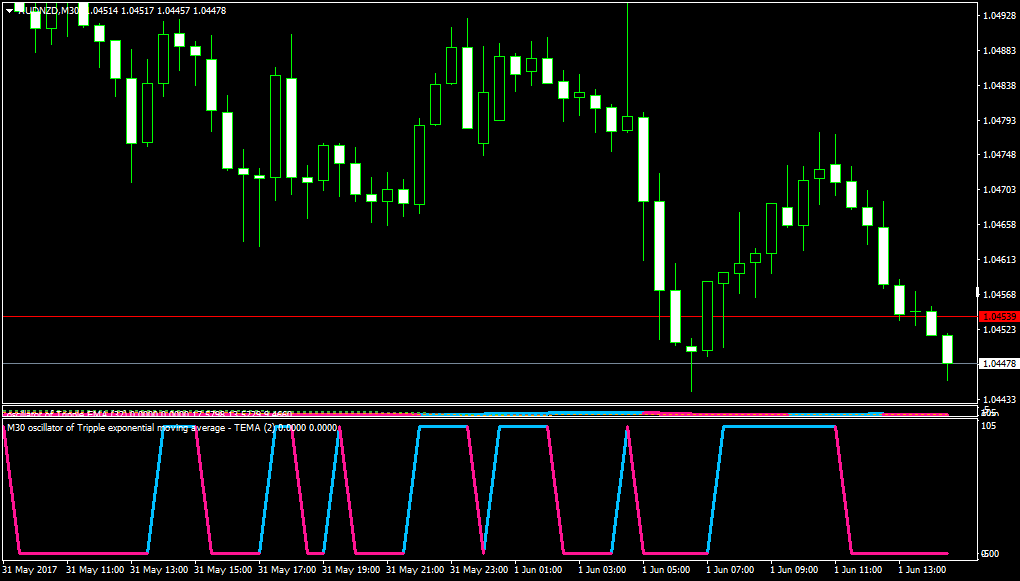This screenshot has width=1020, height=581.
Task: Click the 1.04793 price scale label
Action: tap(1000, 120)
